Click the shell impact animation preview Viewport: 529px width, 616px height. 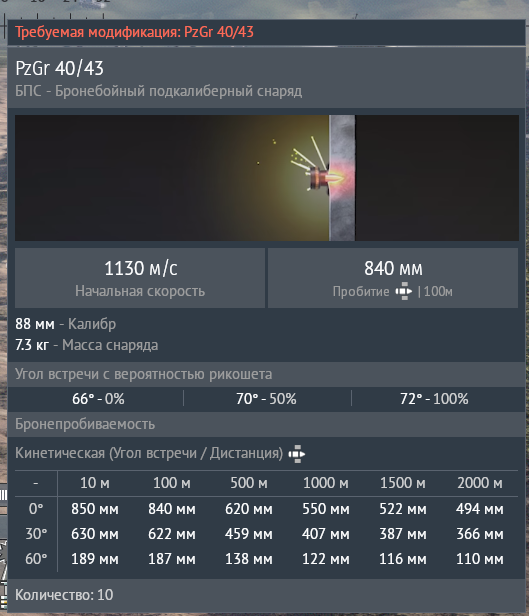pyautogui.click(x=267, y=178)
